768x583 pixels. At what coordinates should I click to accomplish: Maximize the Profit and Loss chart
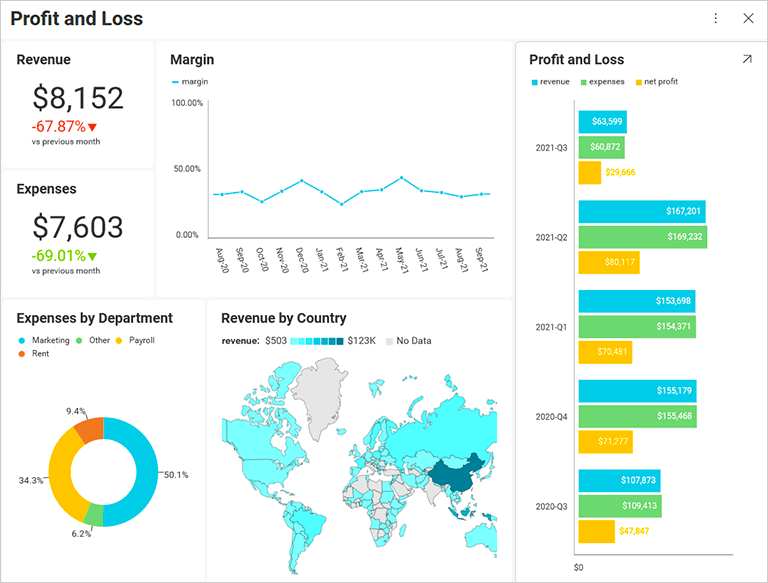[x=746, y=60]
